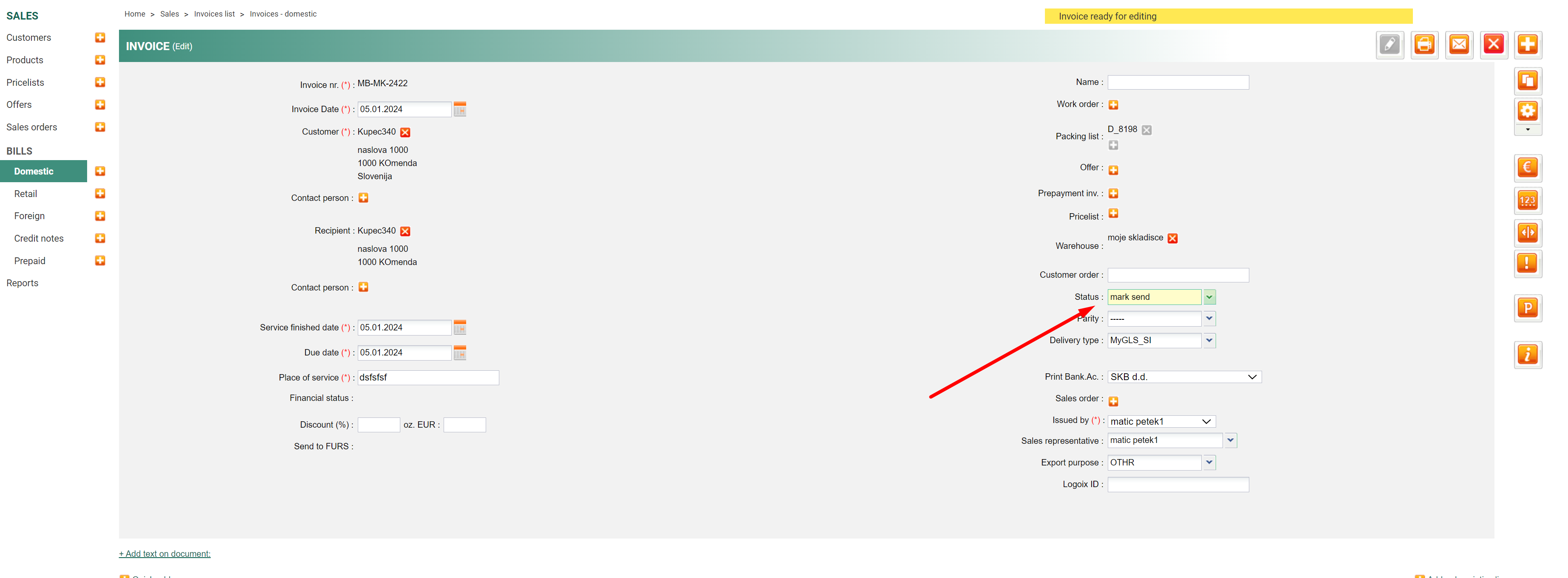Click the print invoice icon

pos(1424,45)
